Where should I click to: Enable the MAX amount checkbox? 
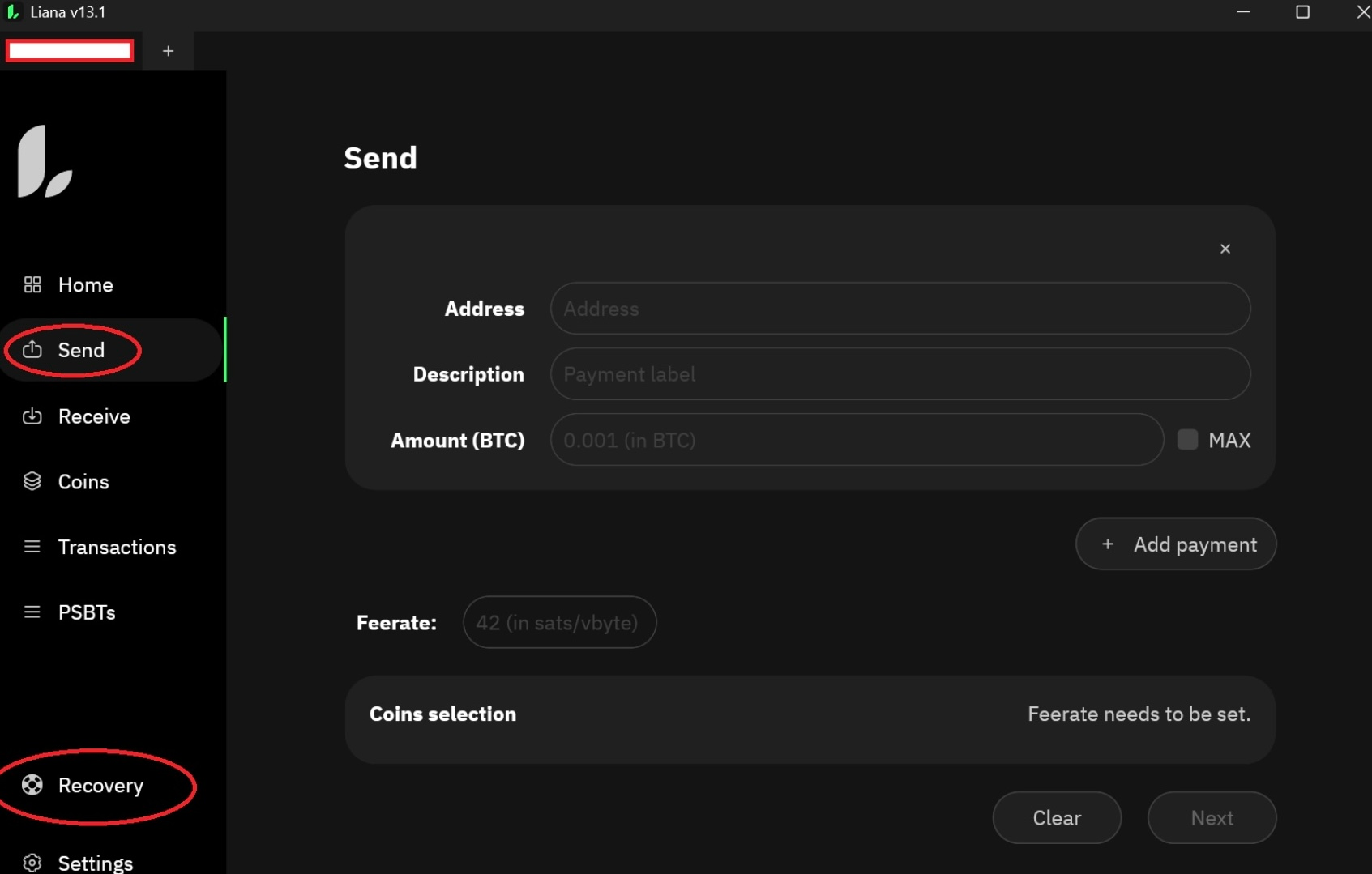pyautogui.click(x=1187, y=440)
